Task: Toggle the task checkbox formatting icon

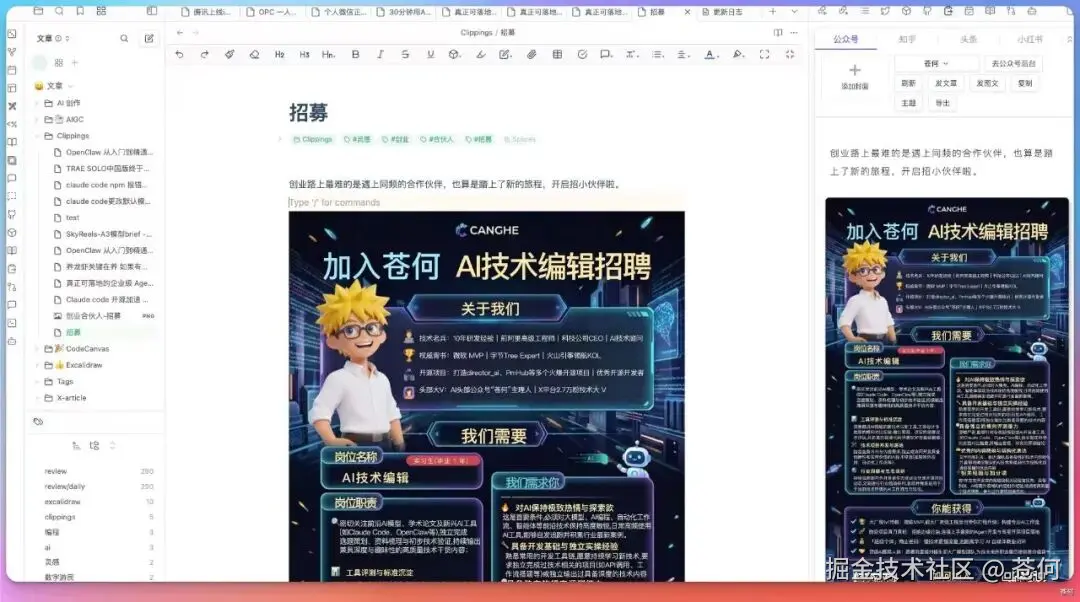Action: click(583, 56)
